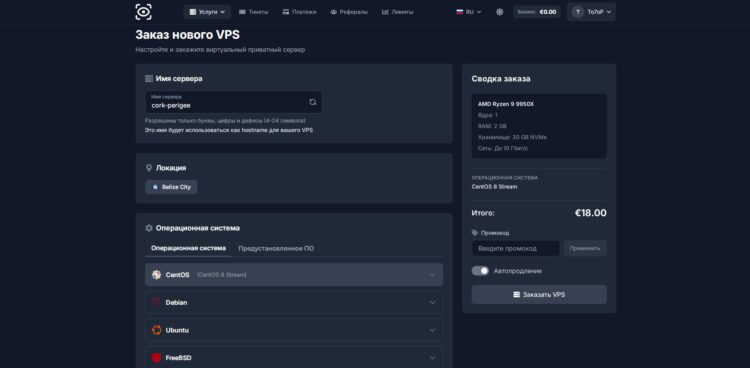
Task: Click the AMD Ryzen 9 9950X text
Action: point(506,104)
